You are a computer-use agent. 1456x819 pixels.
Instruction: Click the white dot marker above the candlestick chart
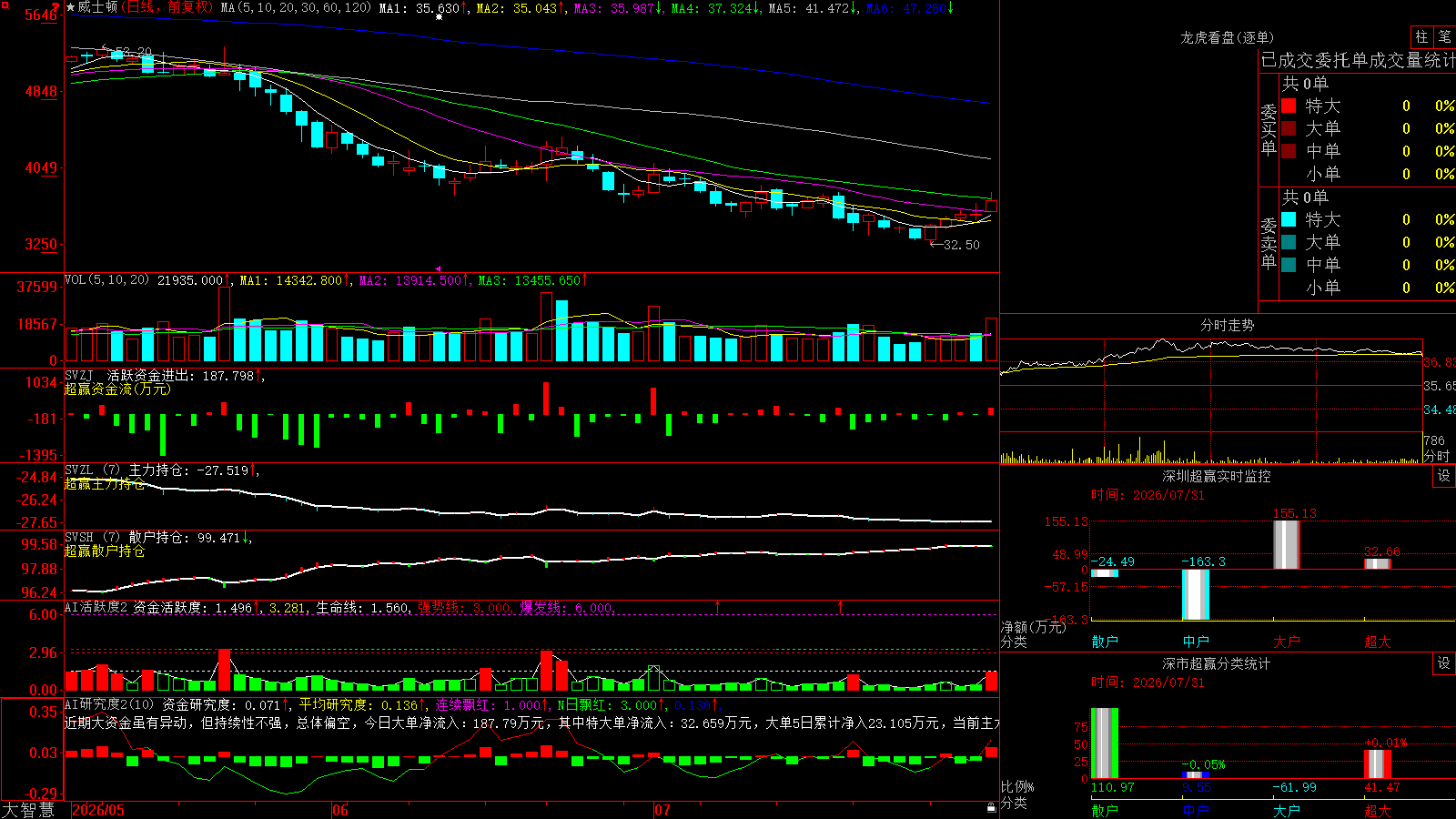pos(440,16)
